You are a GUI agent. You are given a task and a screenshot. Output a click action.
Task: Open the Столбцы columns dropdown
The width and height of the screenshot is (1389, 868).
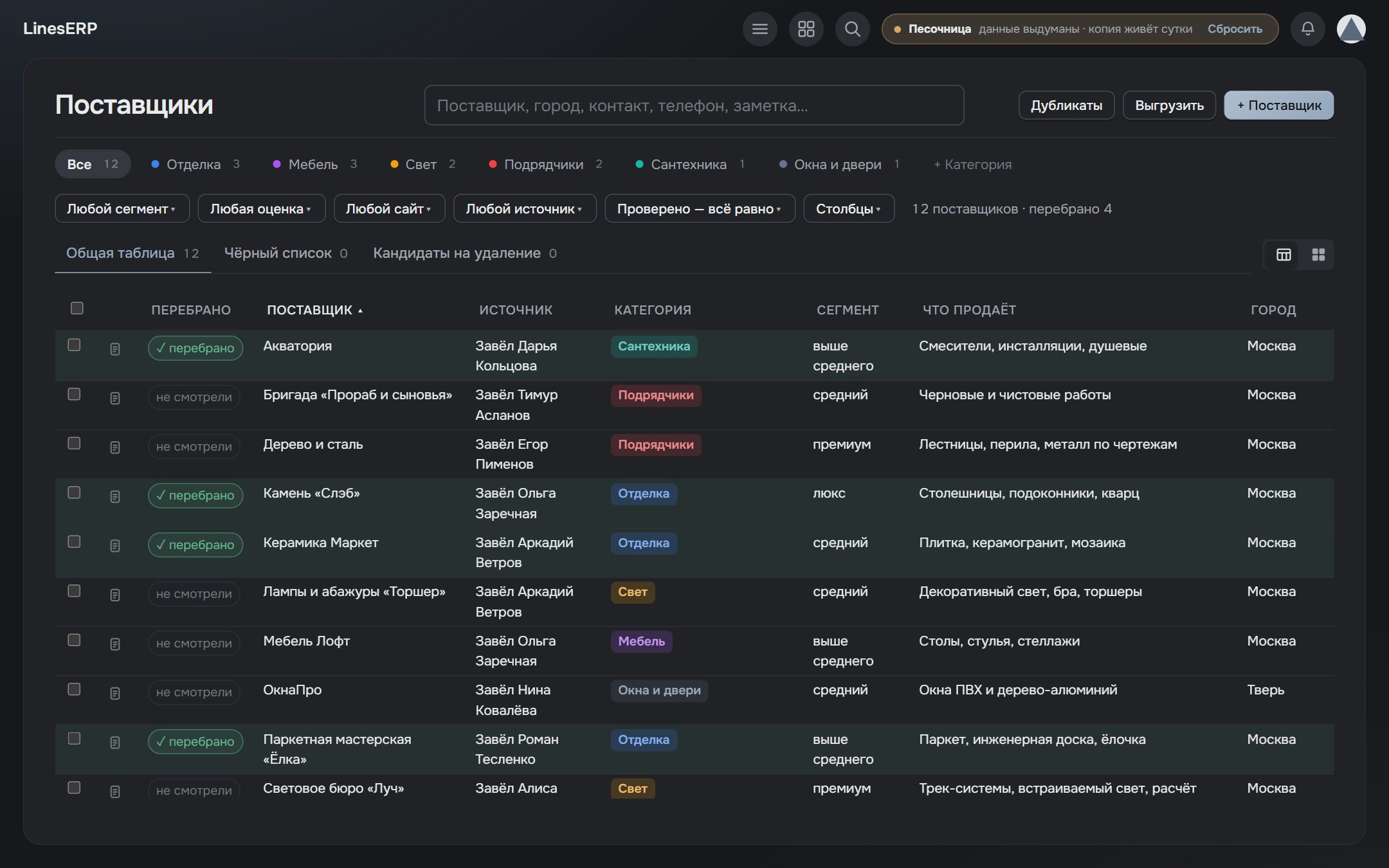coord(849,209)
